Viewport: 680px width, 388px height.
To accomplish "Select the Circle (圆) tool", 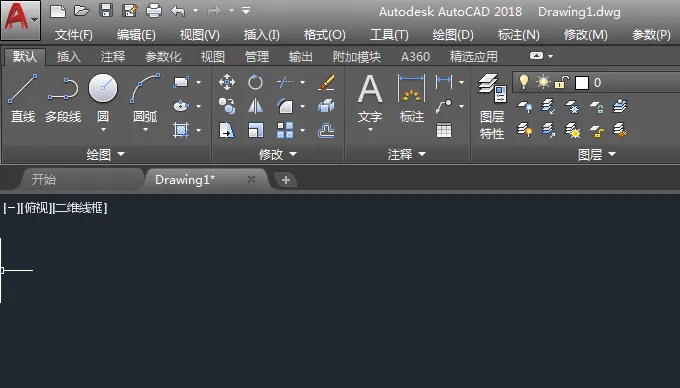I will tap(103, 98).
